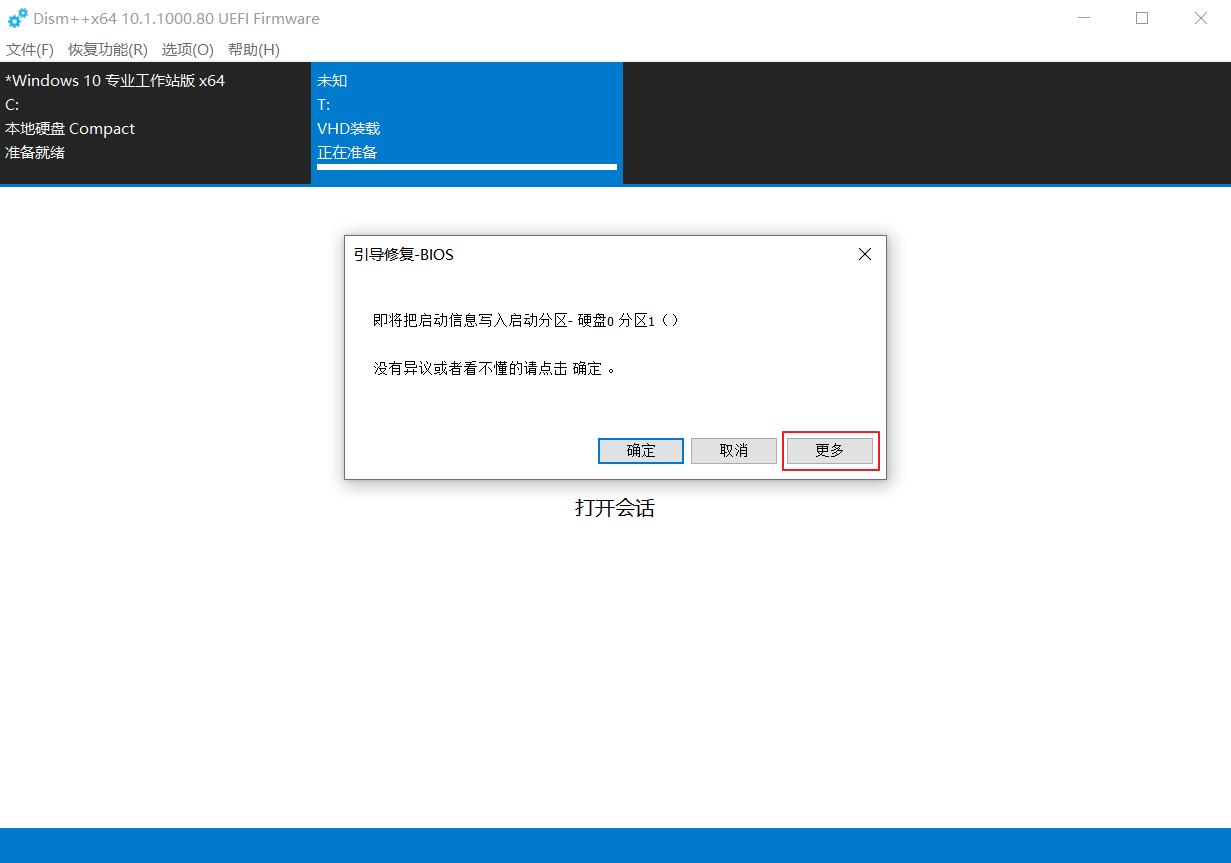Click the blue status bar at the bottom
1231x863 pixels.
615,845
